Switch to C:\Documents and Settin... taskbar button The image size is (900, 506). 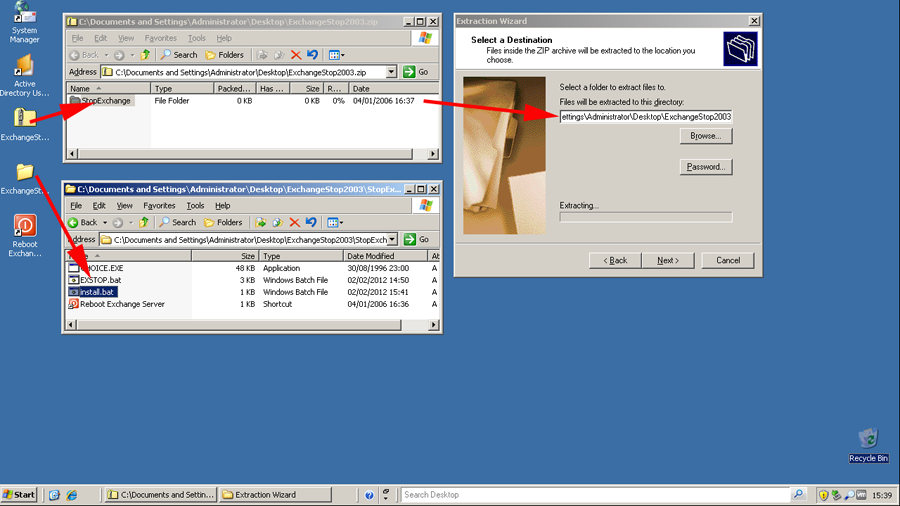click(161, 495)
